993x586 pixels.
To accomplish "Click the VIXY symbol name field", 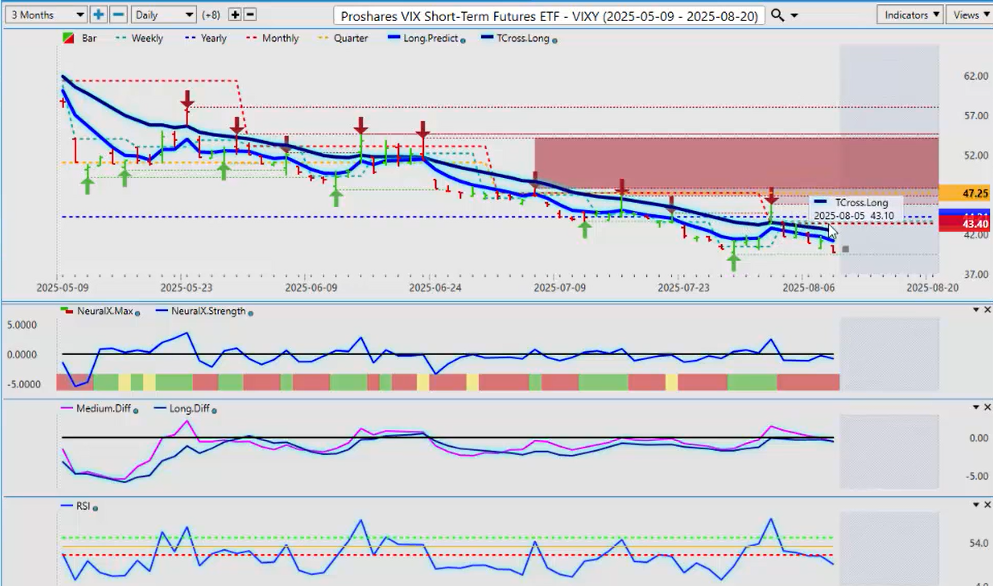I will [550, 15].
